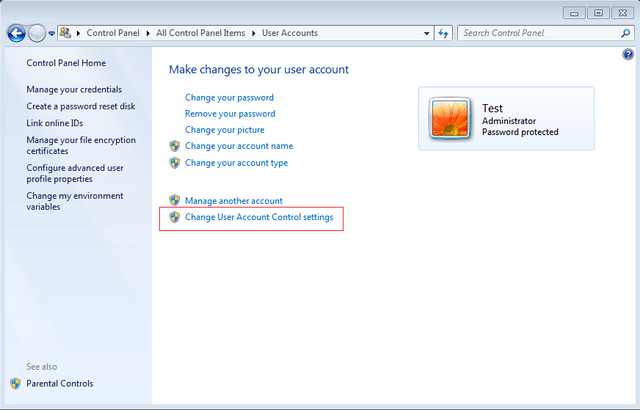Open the help question mark icon
This screenshot has height=410, width=640.
point(628,54)
